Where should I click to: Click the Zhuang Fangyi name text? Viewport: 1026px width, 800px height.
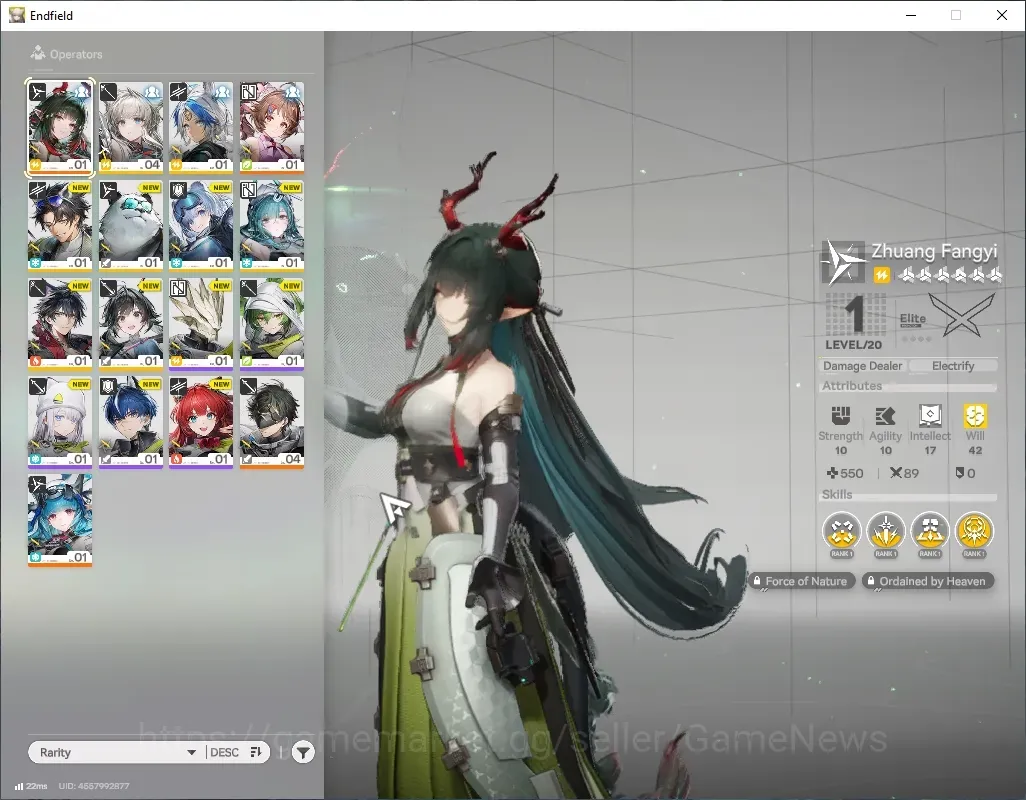[934, 251]
